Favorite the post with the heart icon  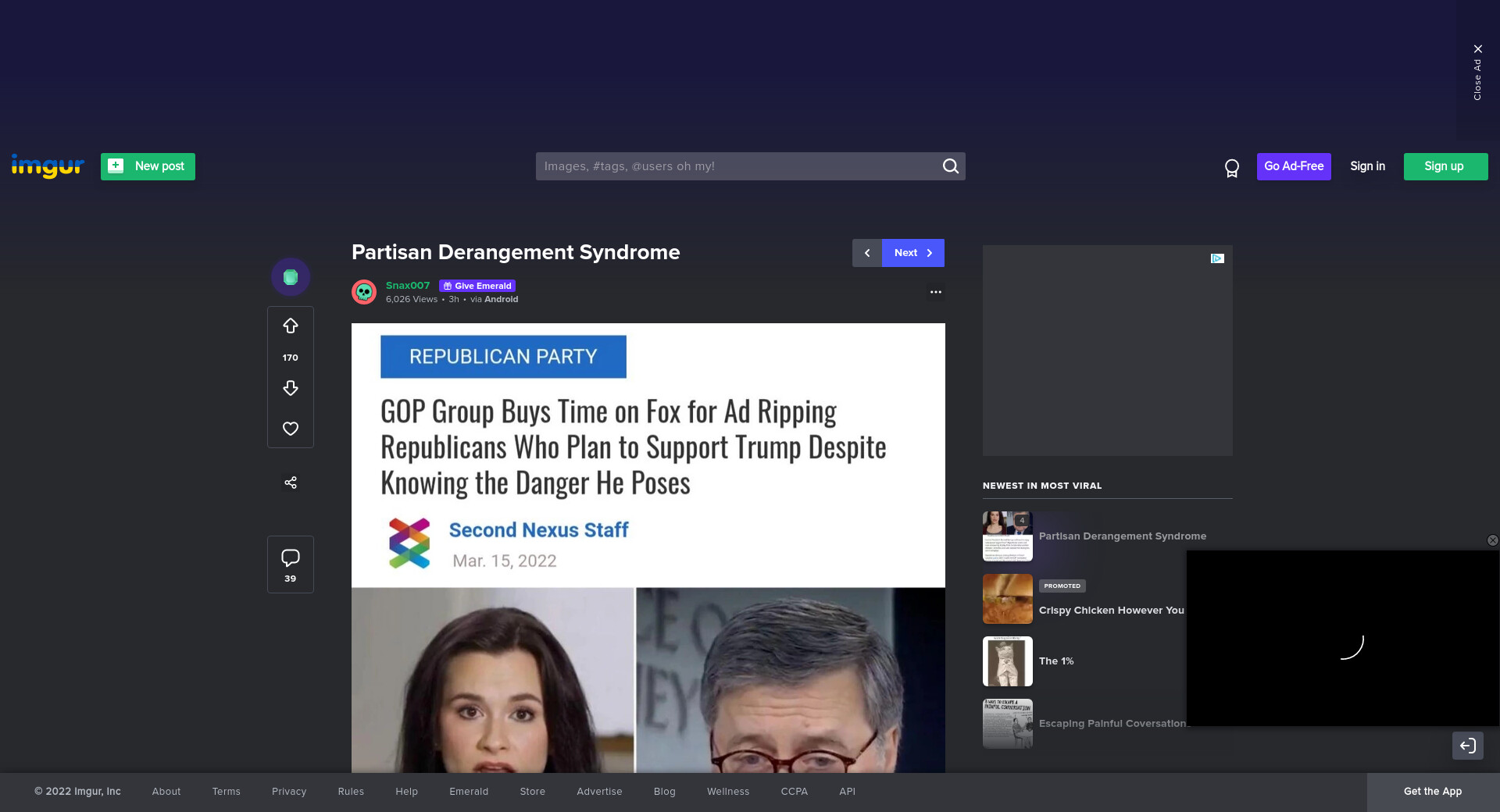pos(291,429)
